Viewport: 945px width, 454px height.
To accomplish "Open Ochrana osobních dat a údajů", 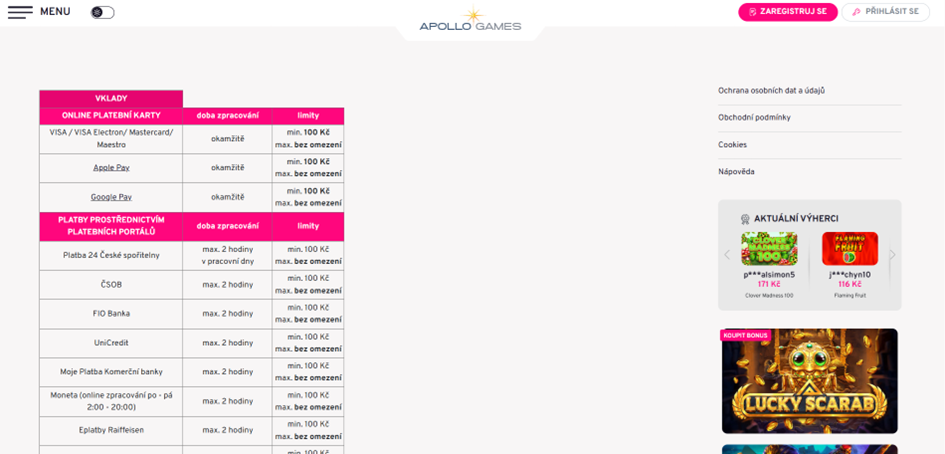I will 771,90.
